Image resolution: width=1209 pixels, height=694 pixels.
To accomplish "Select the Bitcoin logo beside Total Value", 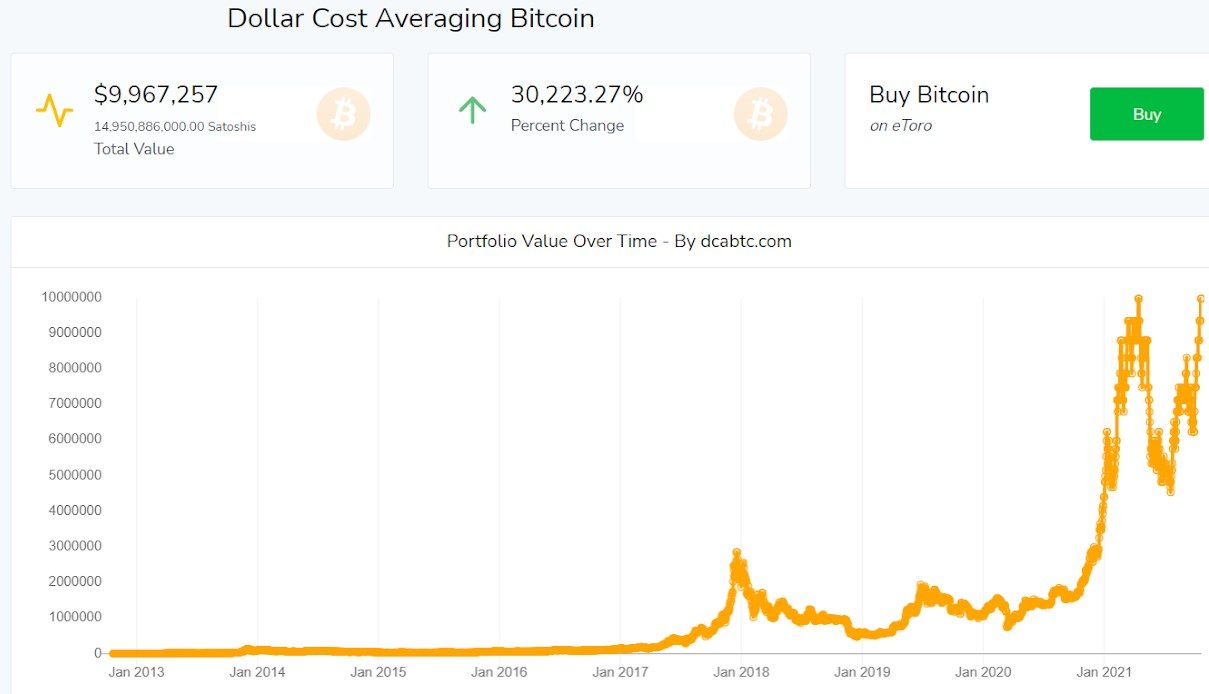I will pos(344,114).
